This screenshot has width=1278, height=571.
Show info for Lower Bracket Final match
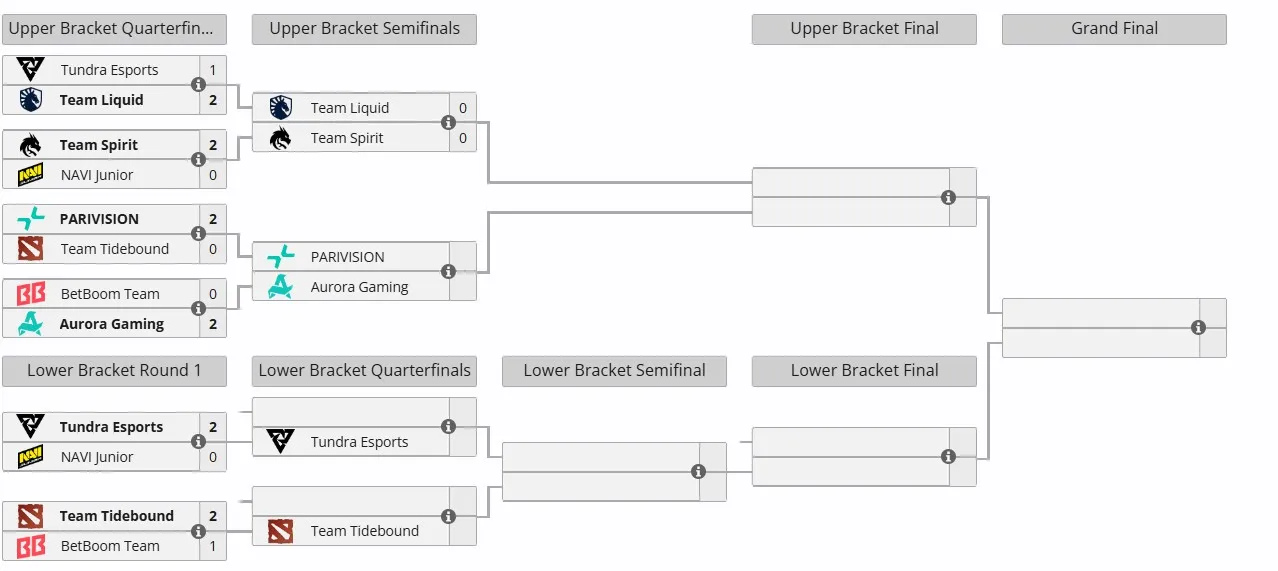click(x=948, y=456)
